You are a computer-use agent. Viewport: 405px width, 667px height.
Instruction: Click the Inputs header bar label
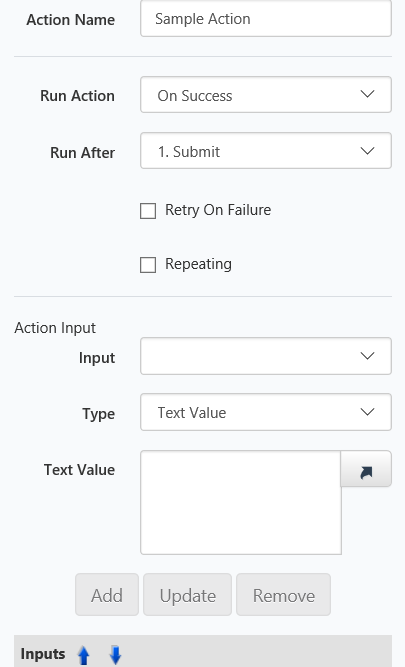(43, 654)
